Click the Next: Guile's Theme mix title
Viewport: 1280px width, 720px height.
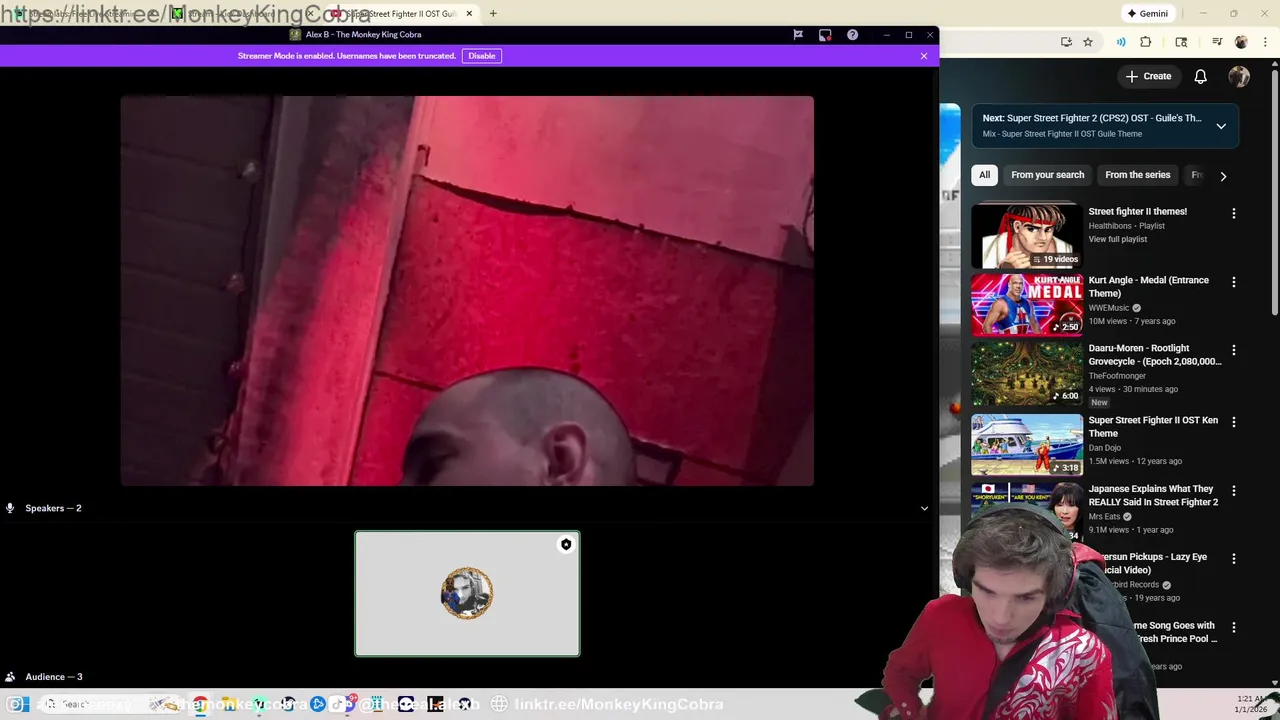(1092, 118)
